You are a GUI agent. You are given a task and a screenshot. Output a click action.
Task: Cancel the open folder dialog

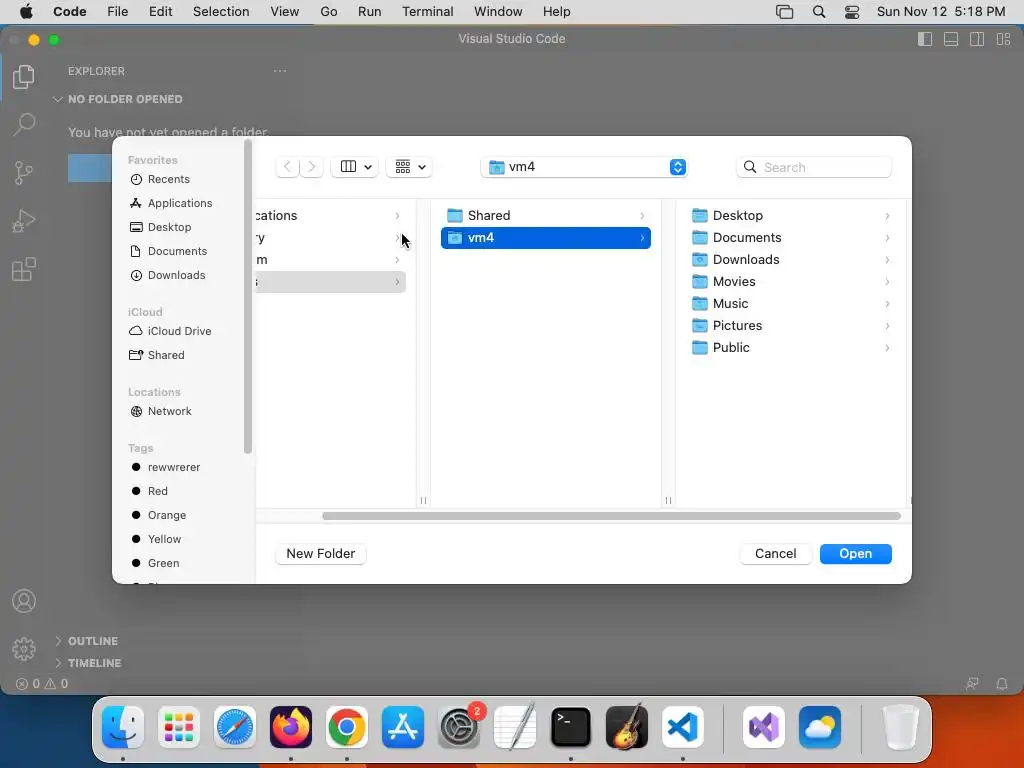click(x=775, y=554)
